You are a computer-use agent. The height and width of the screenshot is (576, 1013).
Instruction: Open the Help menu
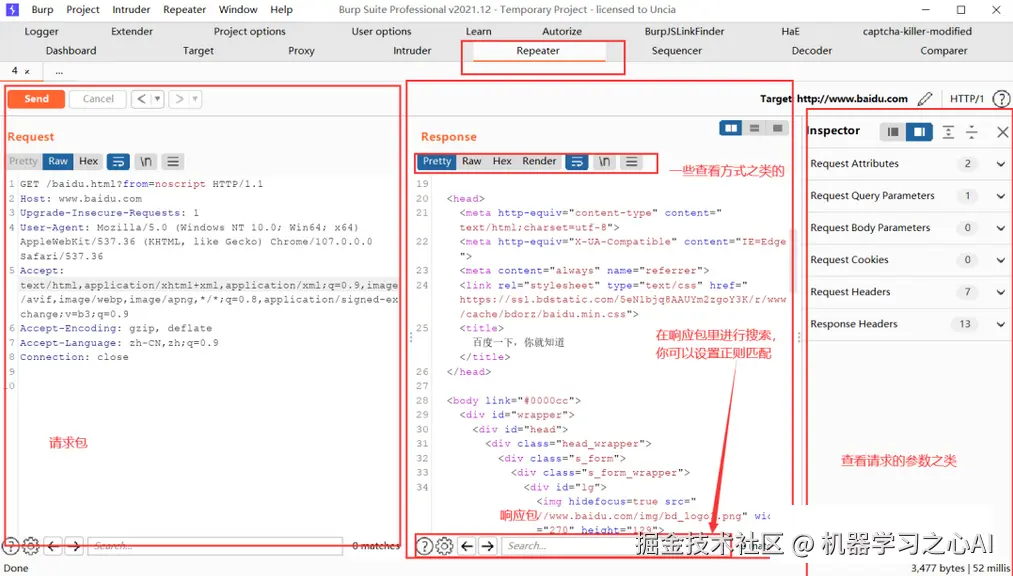coord(281,10)
